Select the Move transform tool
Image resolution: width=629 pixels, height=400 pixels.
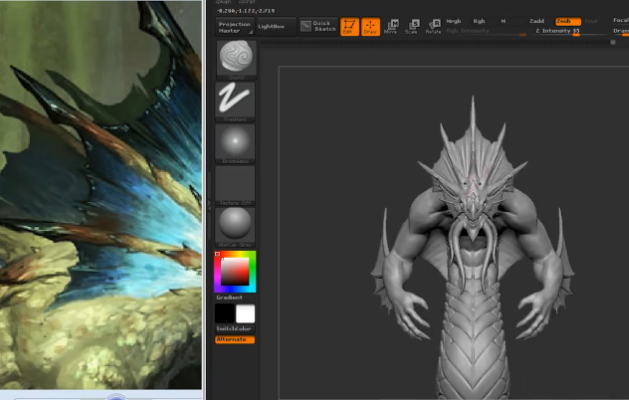click(391, 26)
